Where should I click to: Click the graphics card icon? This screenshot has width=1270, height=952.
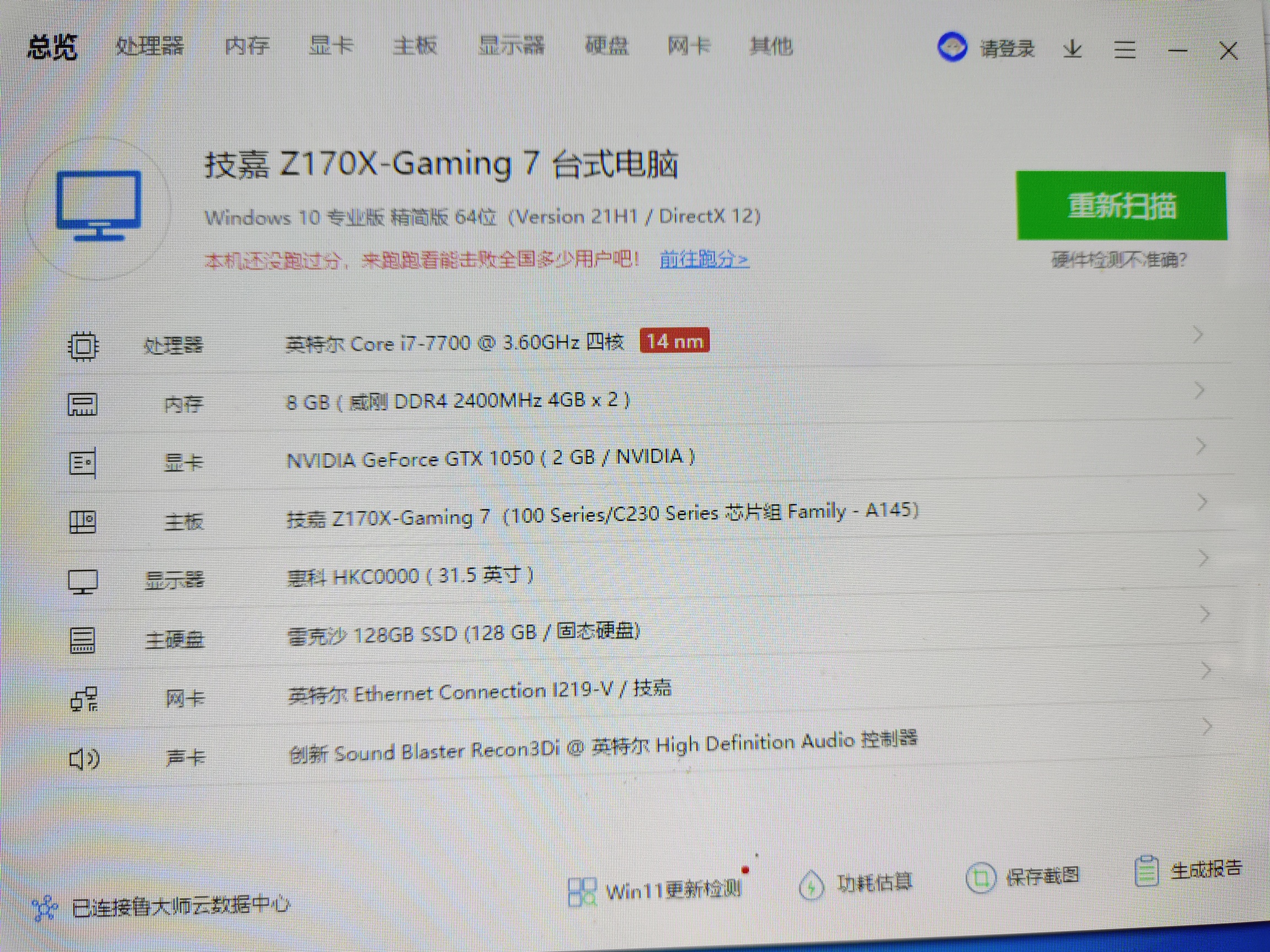[83, 463]
